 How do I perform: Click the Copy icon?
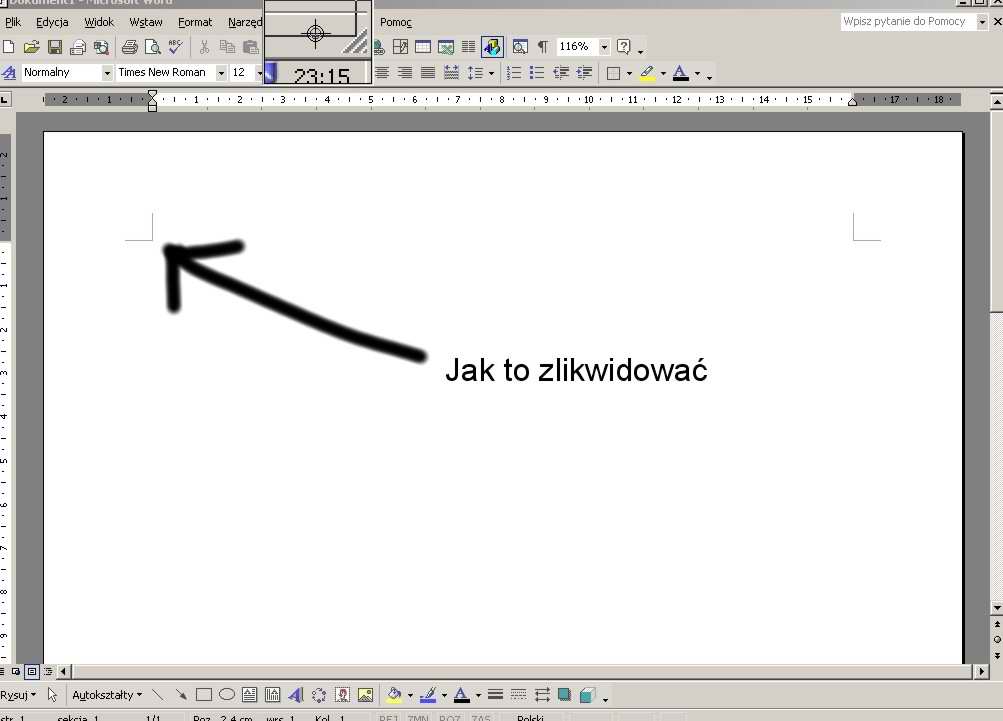click(227, 47)
